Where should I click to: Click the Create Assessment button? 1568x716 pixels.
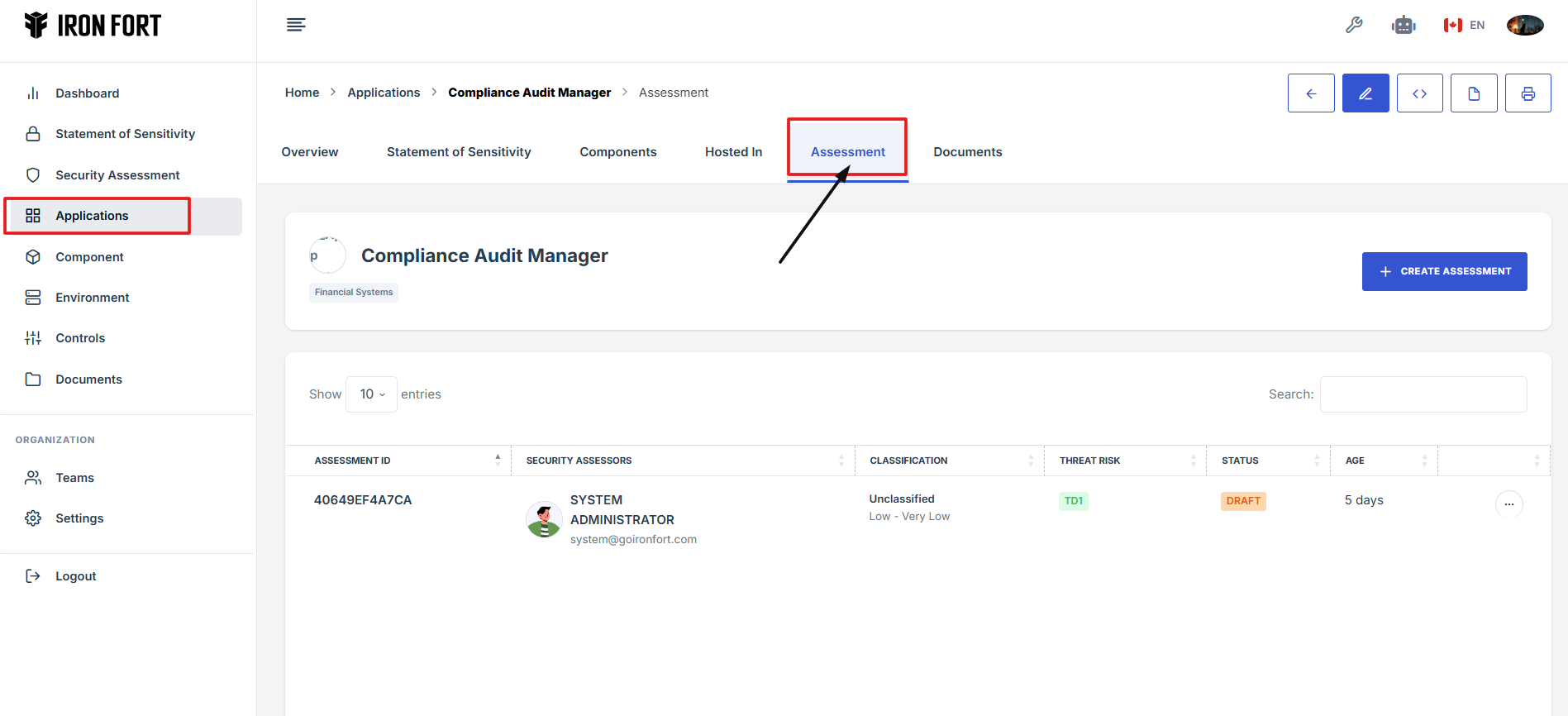point(1444,271)
